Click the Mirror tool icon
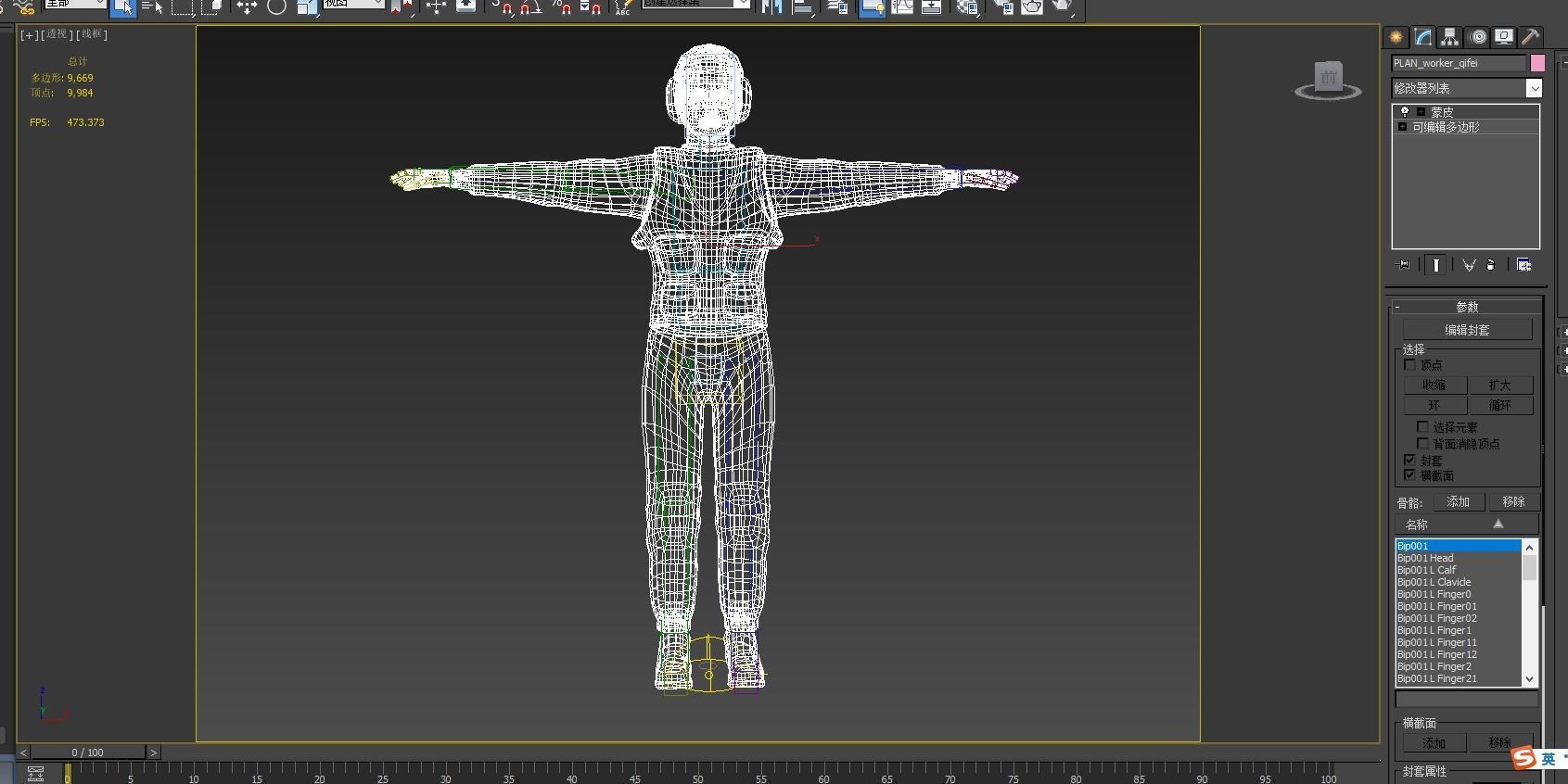This screenshot has height=784, width=1568. coord(771,7)
